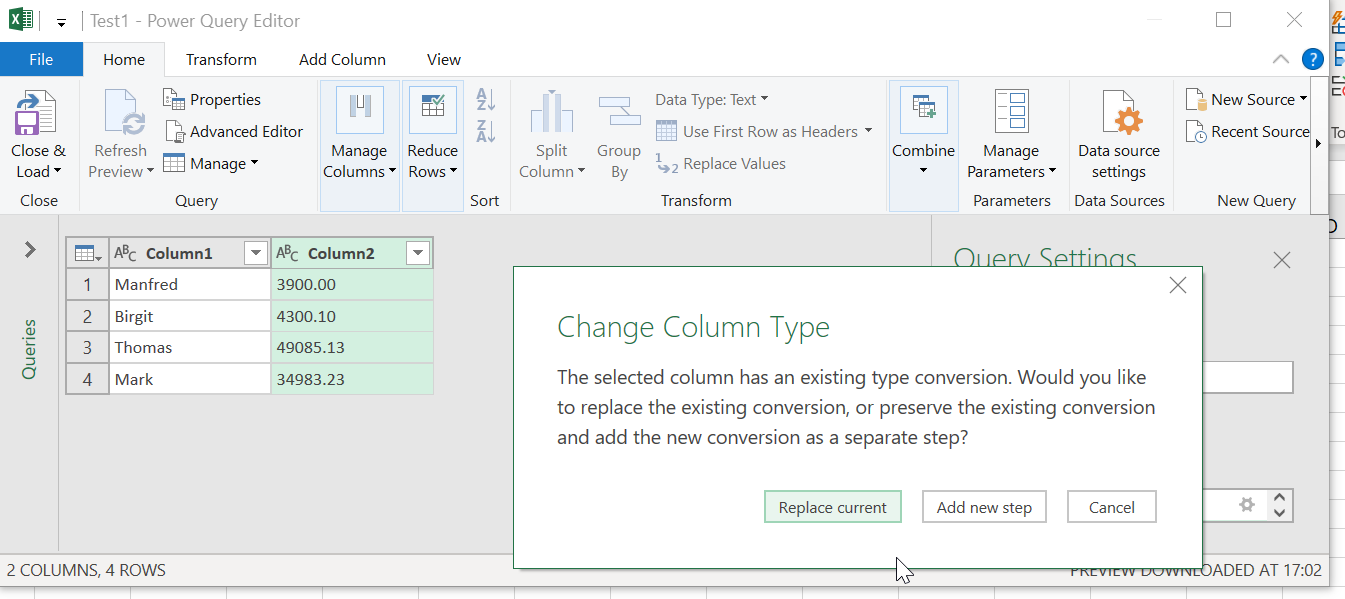This screenshot has height=599, width=1345.
Task: Expand the Queries navigation pane
Action: coord(30,250)
